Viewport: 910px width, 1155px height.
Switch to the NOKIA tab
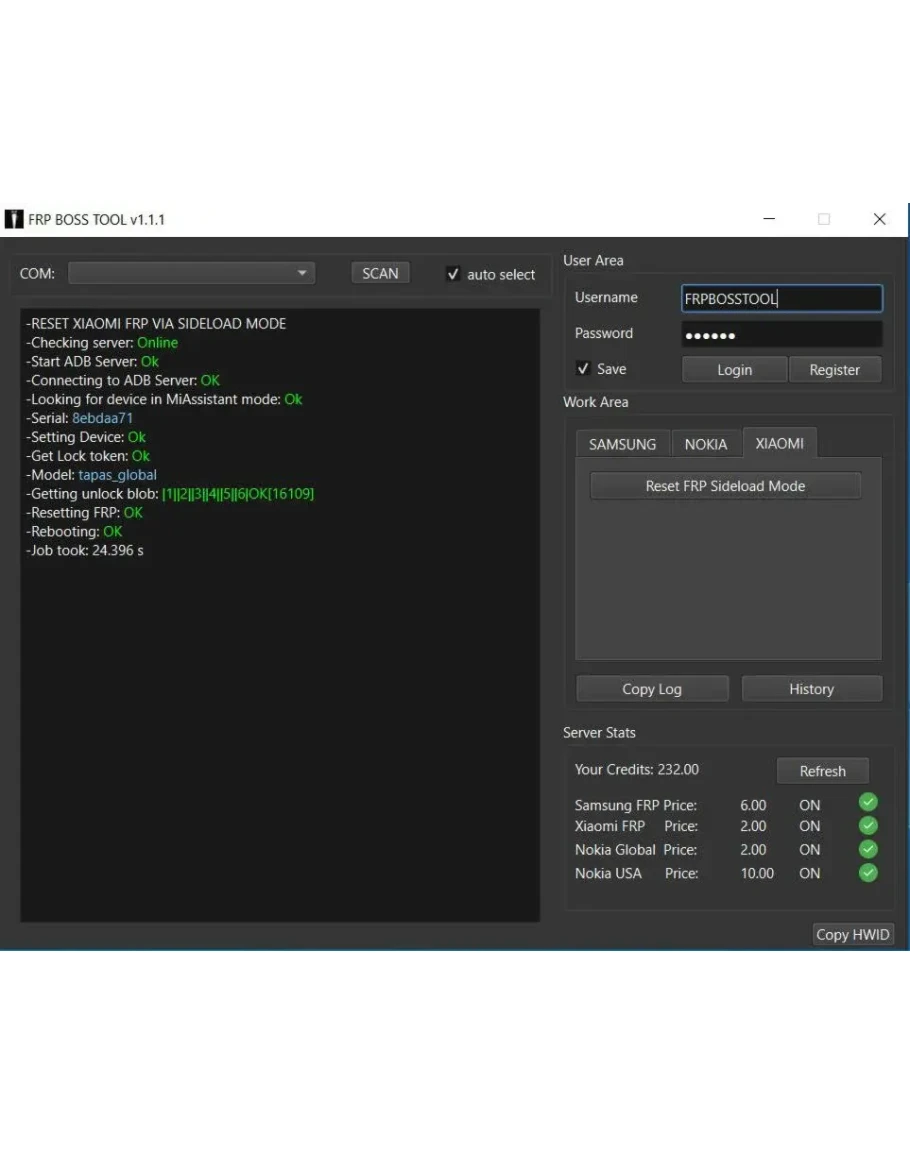point(705,444)
